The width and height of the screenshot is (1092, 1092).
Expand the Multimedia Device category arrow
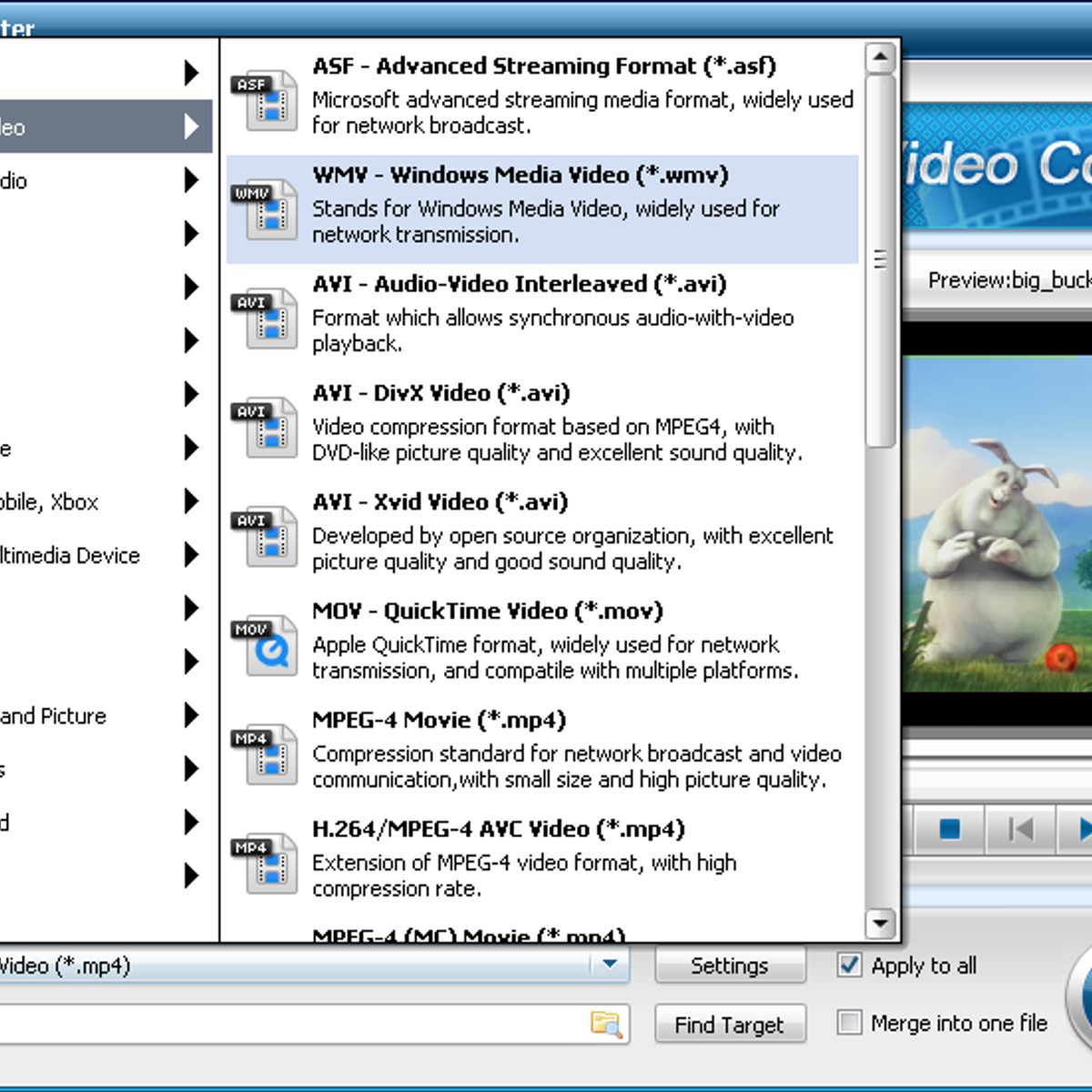191,555
